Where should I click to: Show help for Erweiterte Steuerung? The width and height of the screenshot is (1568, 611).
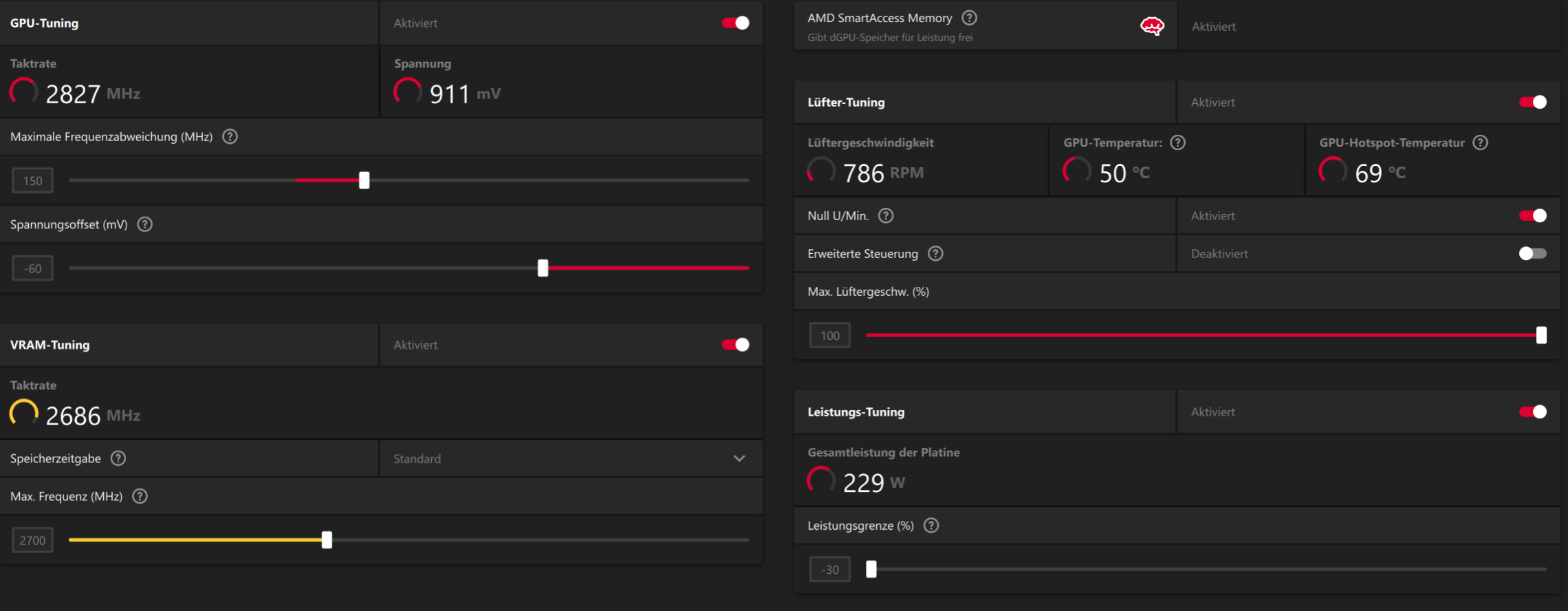(936, 253)
